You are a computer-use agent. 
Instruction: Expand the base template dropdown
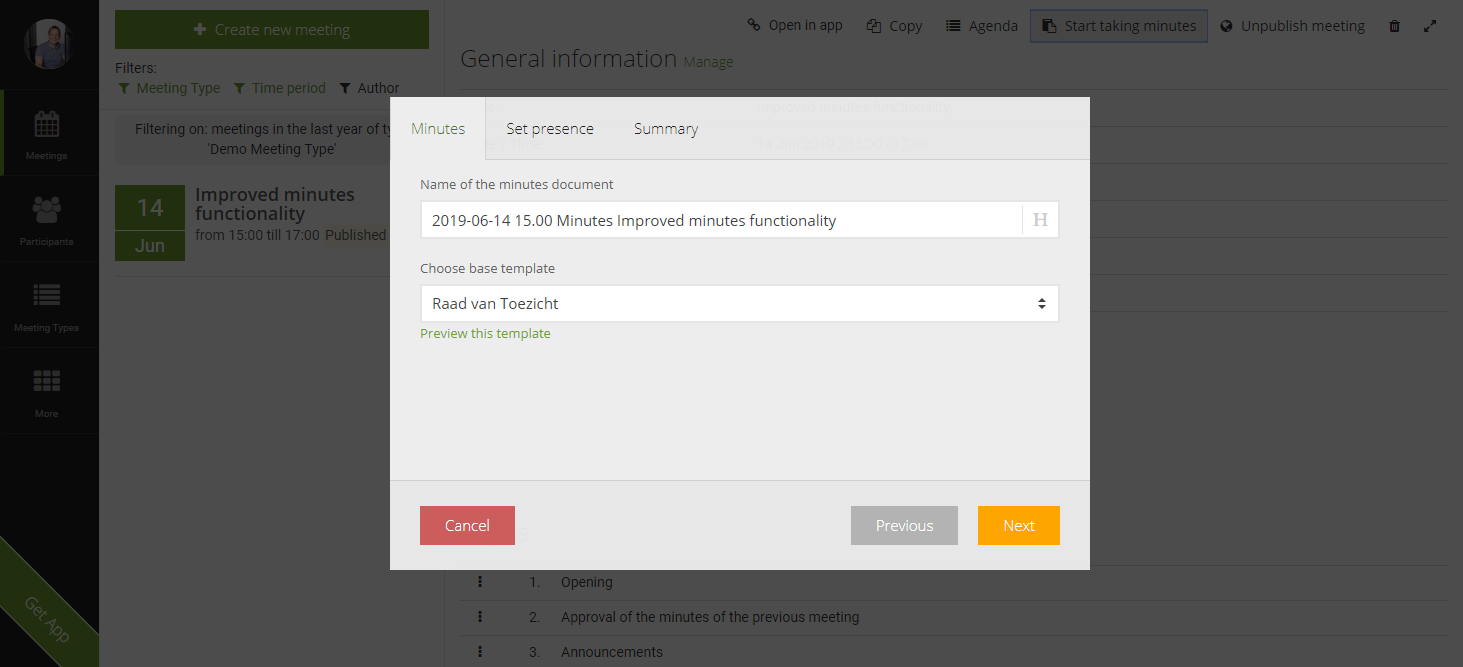[739, 304]
